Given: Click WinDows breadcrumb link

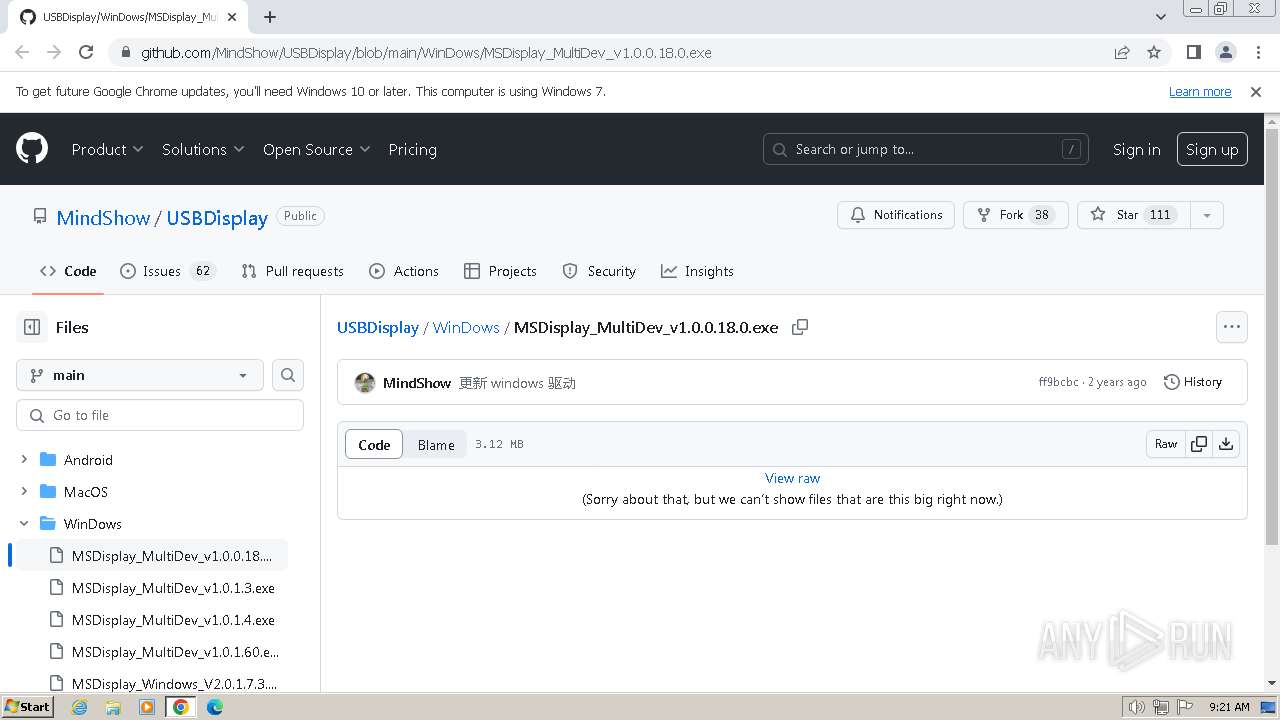Looking at the screenshot, I should 466,327.
